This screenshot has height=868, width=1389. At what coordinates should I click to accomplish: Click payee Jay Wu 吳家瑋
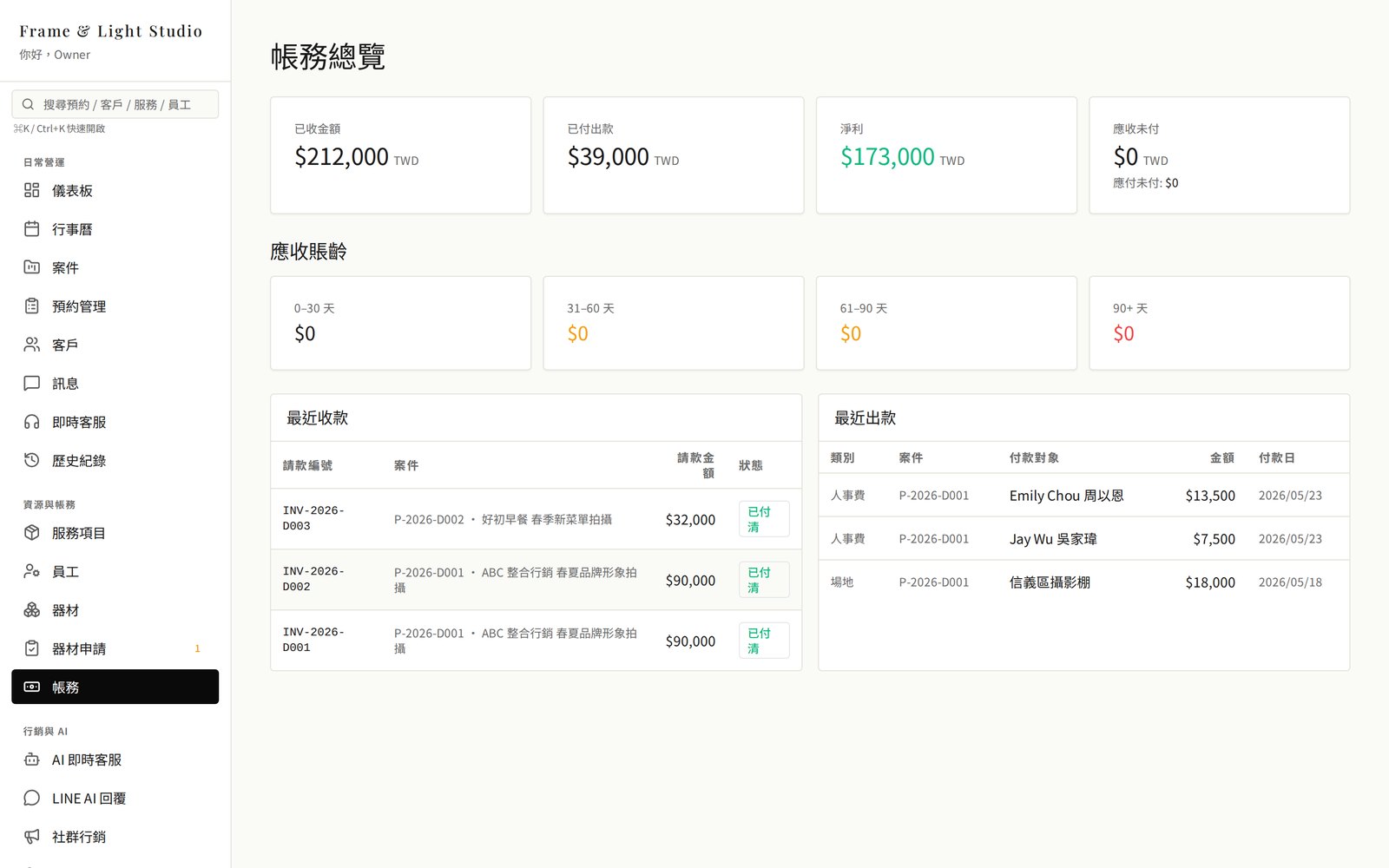coord(1053,539)
